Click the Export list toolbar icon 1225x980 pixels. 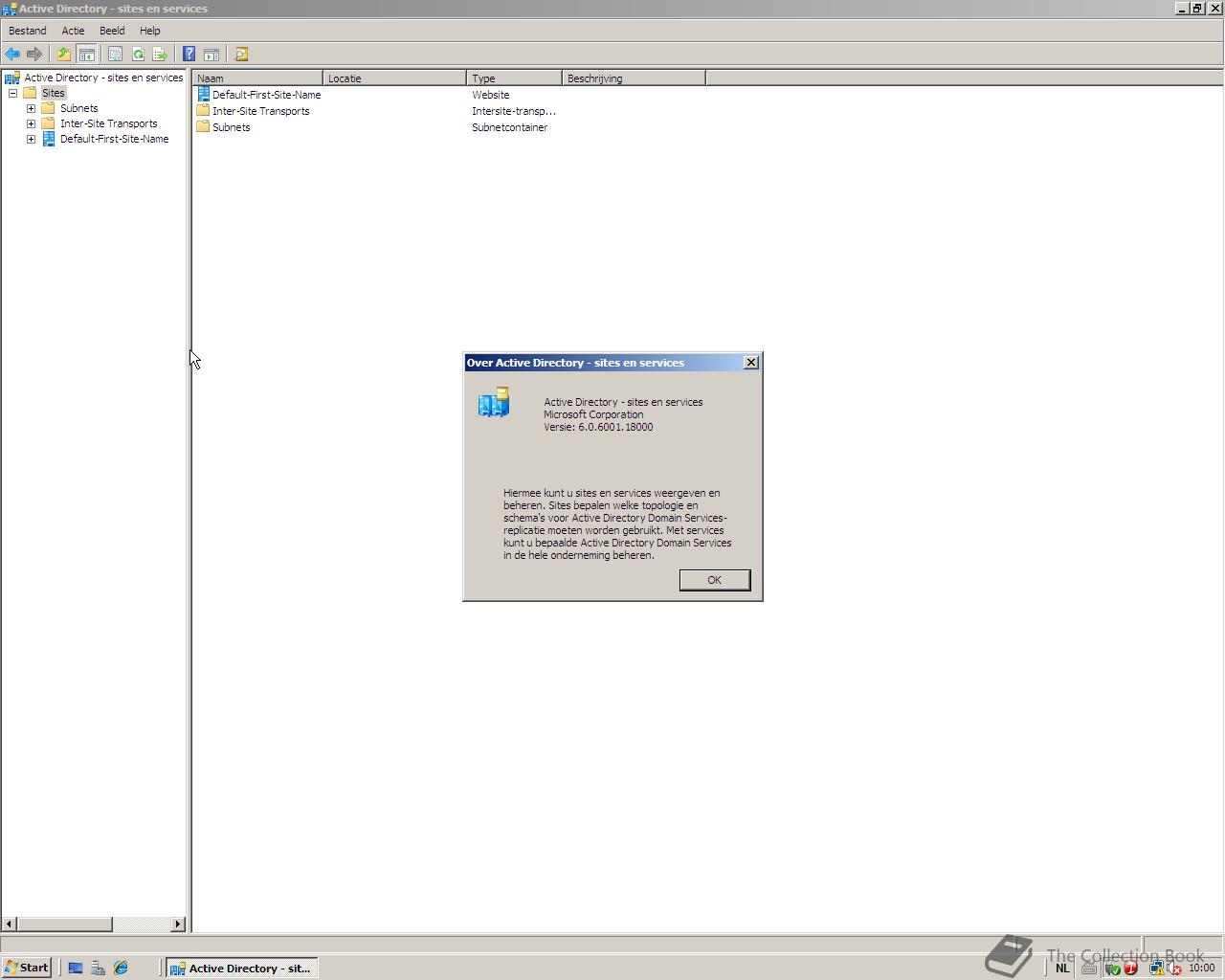(160, 55)
